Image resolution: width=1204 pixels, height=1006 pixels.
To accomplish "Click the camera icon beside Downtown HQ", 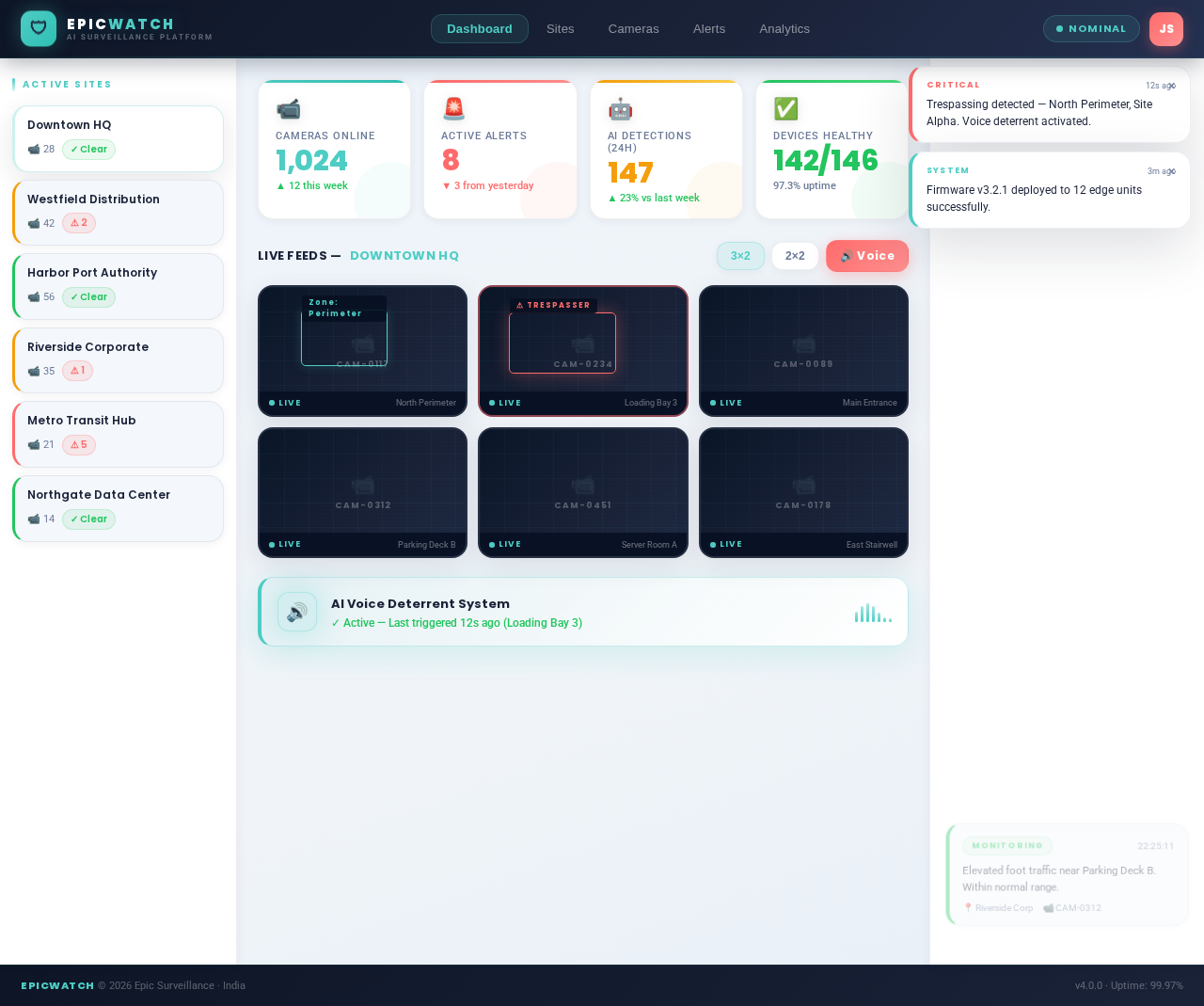I will [32, 149].
